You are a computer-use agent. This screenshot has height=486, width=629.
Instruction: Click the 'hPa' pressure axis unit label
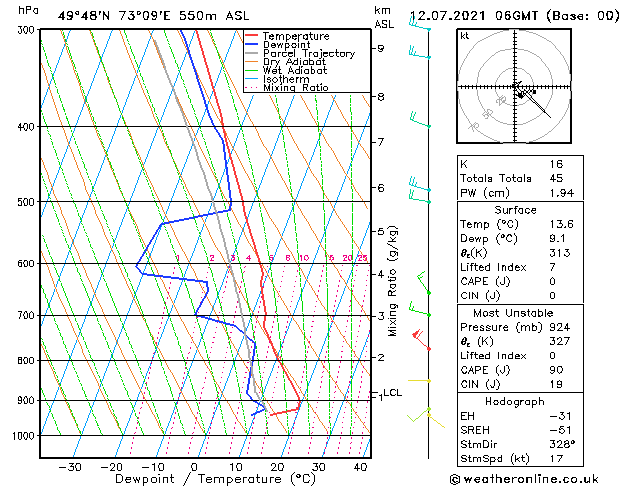28,10
